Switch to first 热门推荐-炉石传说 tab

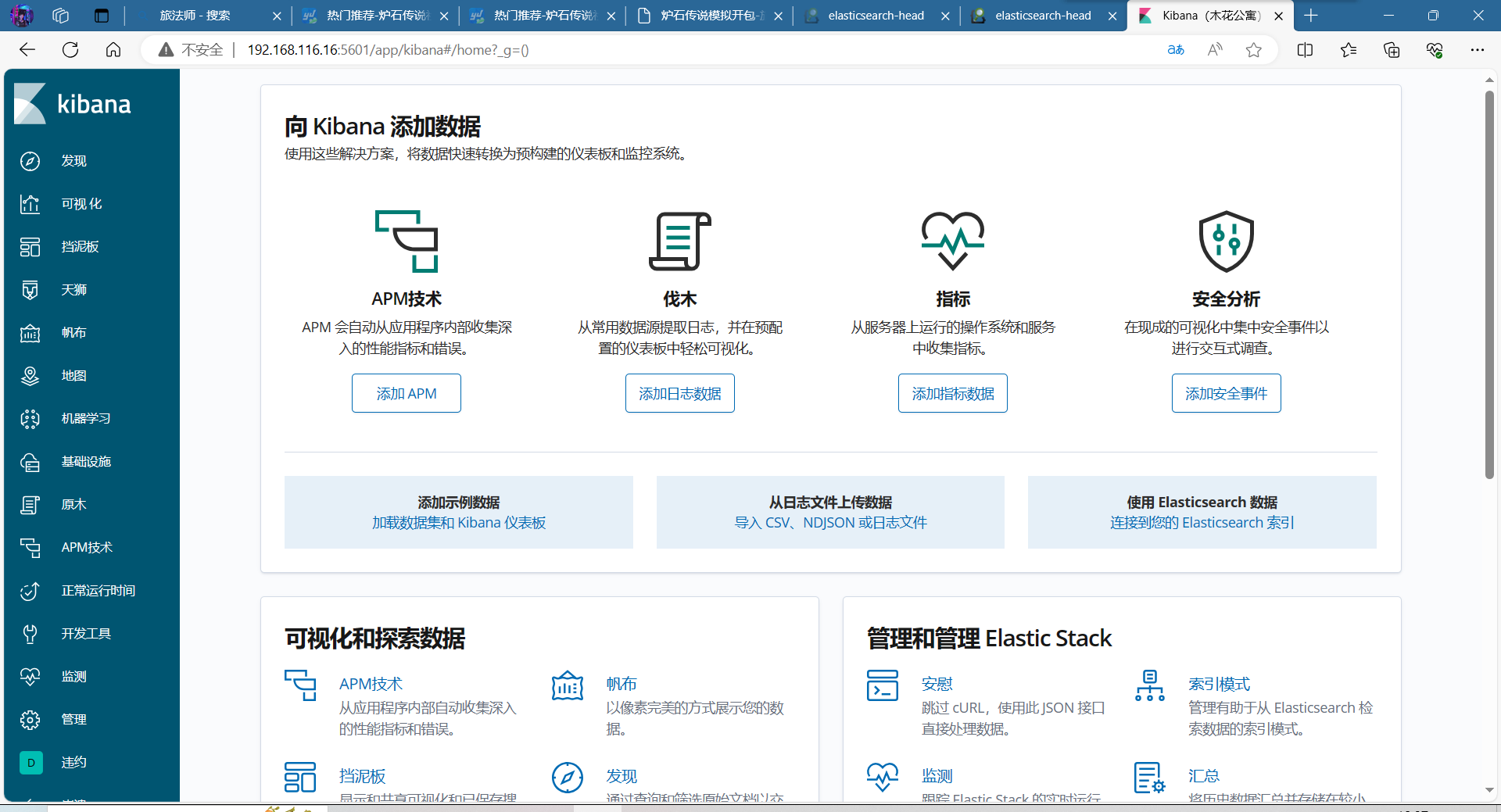point(375,16)
